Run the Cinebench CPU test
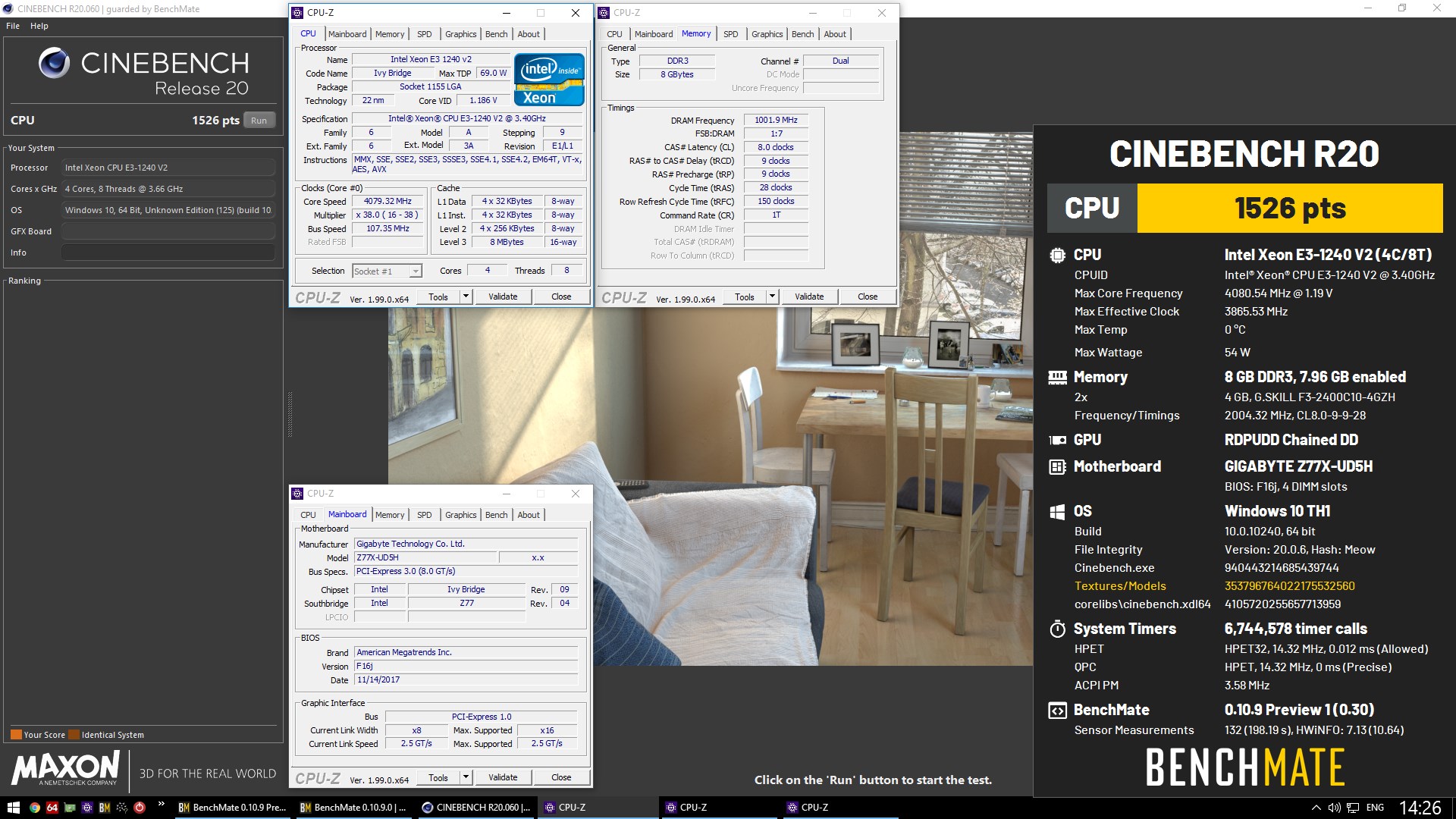This screenshot has width=1456, height=819. click(x=259, y=121)
